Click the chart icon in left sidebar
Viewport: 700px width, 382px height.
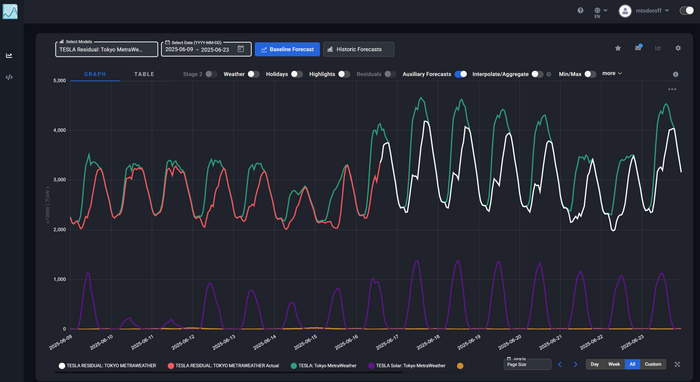[x=9, y=56]
